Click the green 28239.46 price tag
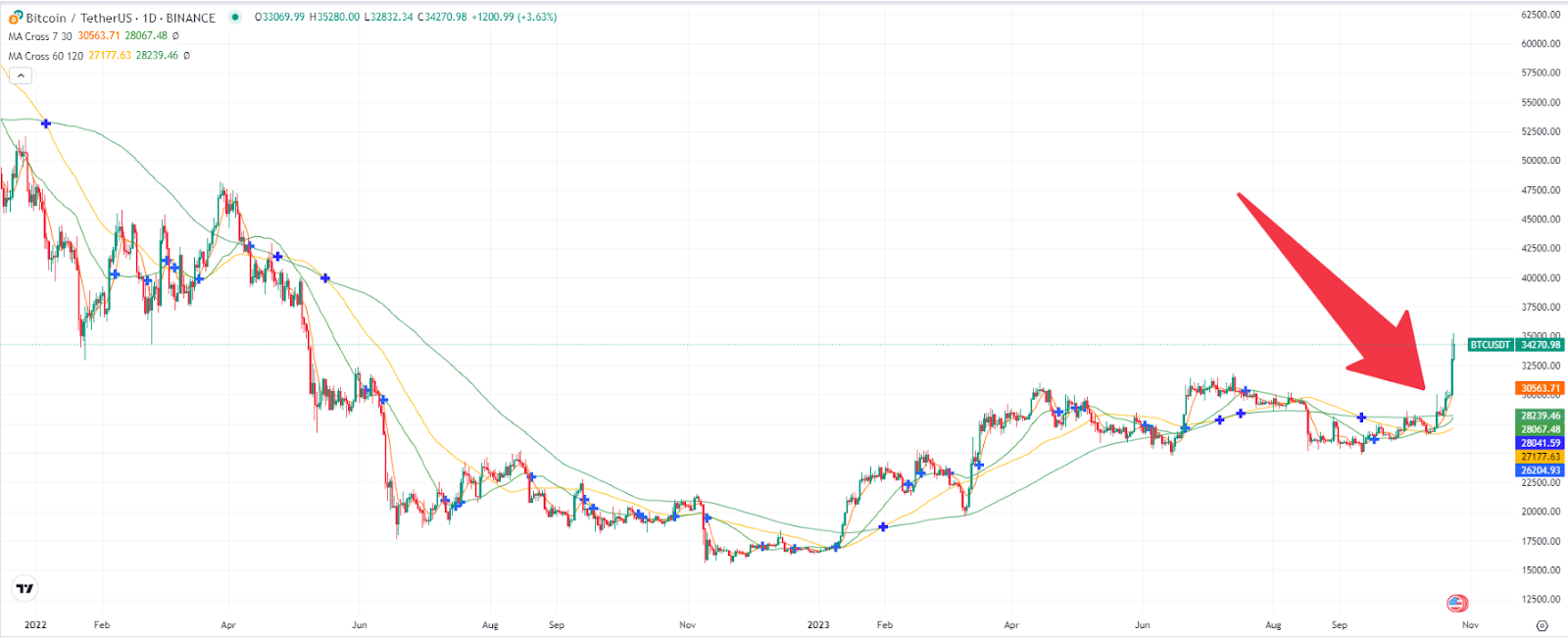The height and width of the screenshot is (639, 1568). click(x=1541, y=416)
